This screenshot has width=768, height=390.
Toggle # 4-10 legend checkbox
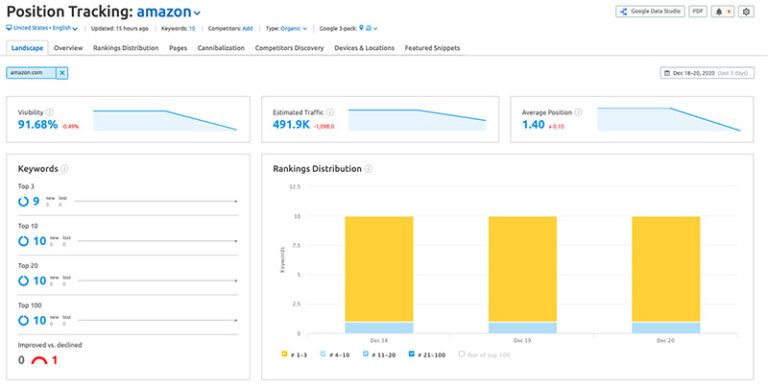point(323,354)
